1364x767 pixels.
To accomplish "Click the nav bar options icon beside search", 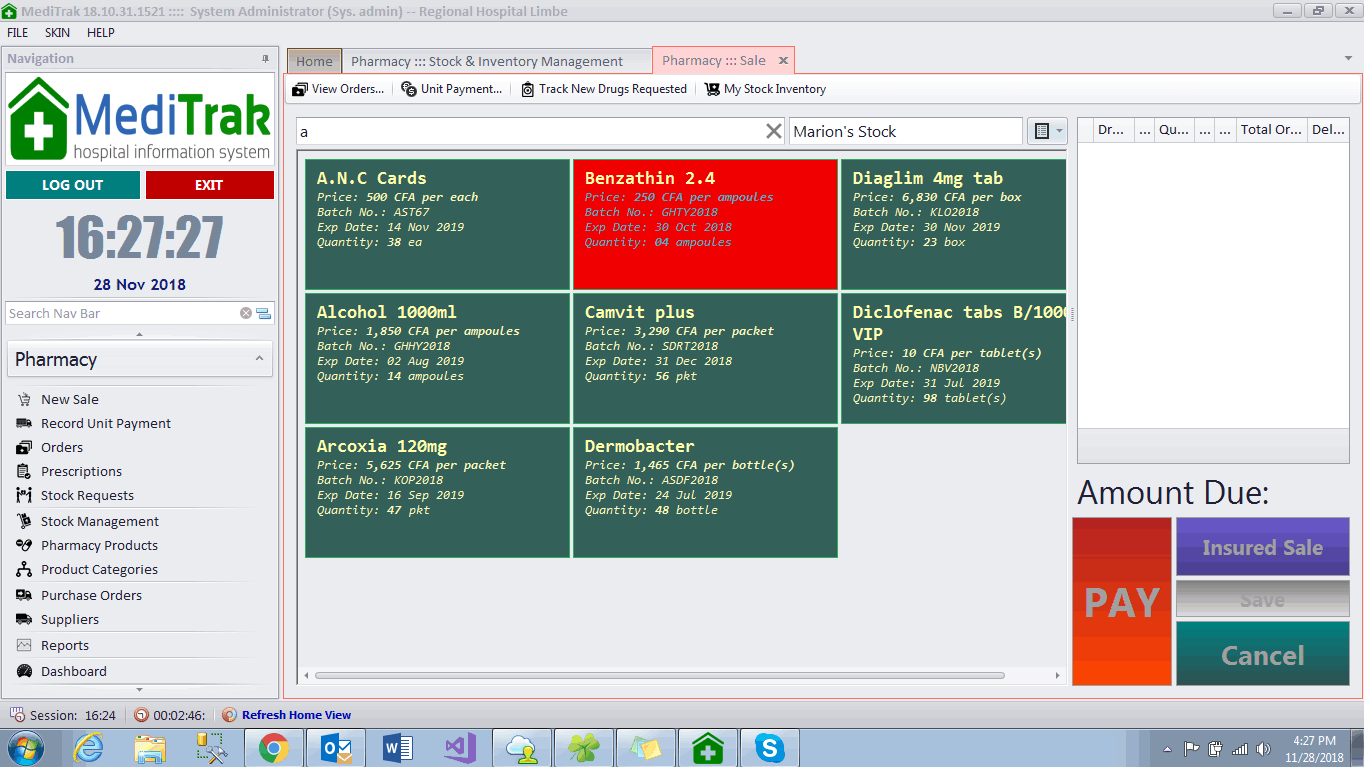I will 264,313.
